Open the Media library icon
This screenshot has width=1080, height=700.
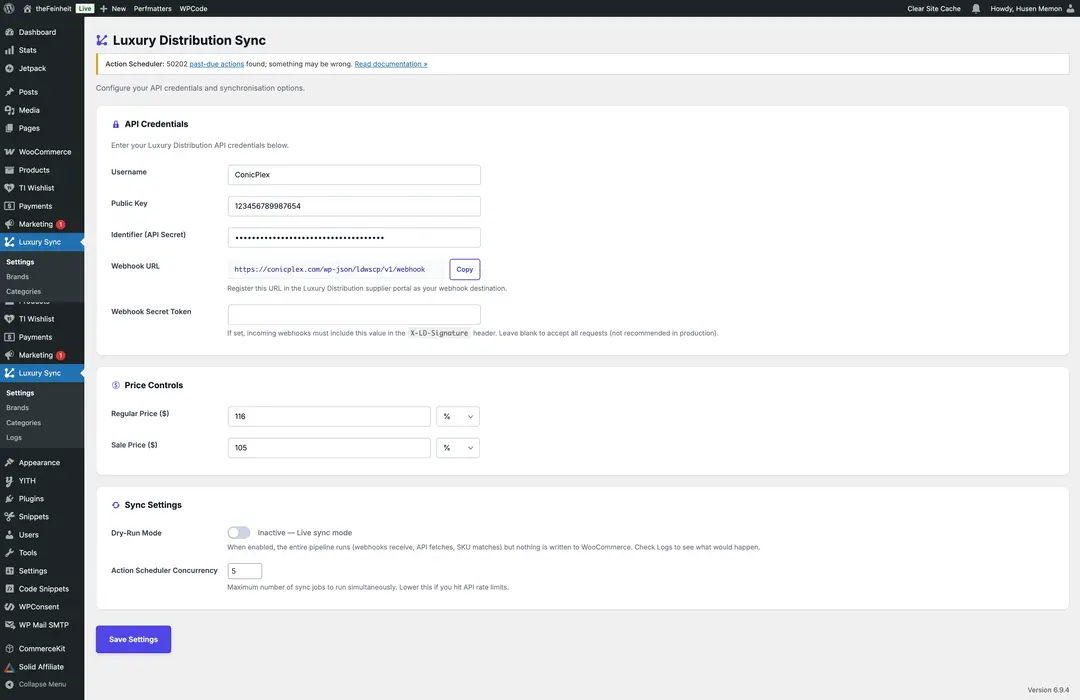9,110
